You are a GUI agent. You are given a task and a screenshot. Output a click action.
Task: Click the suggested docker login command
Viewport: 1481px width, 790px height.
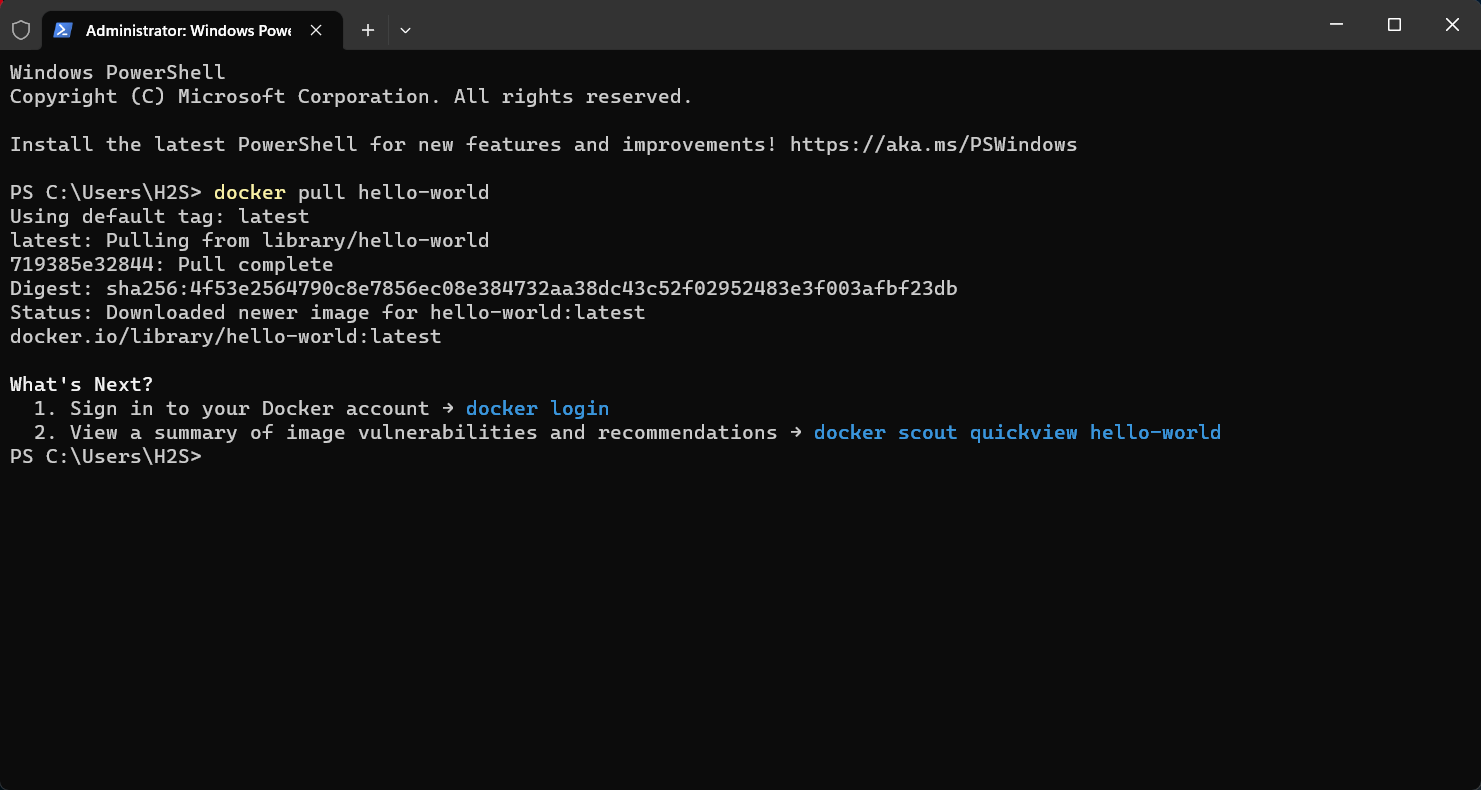pyautogui.click(x=537, y=408)
